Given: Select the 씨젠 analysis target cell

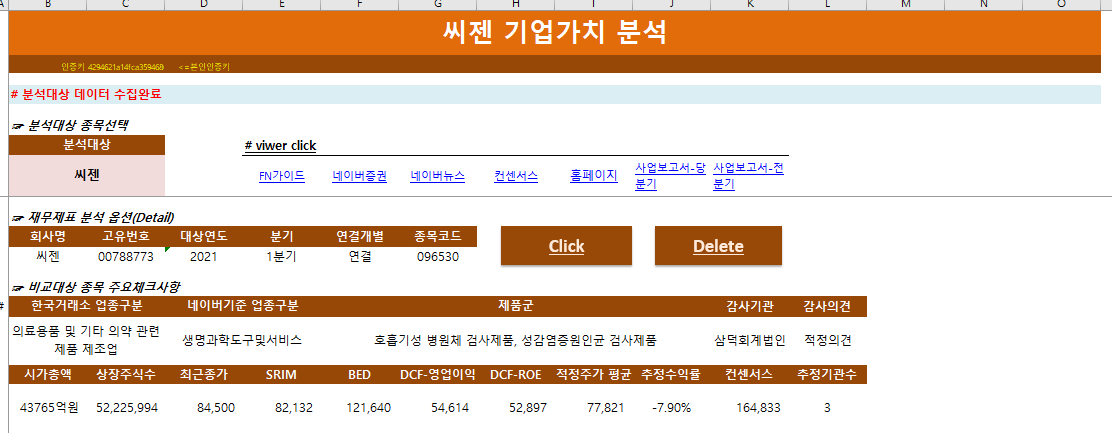Looking at the screenshot, I should (x=87, y=175).
